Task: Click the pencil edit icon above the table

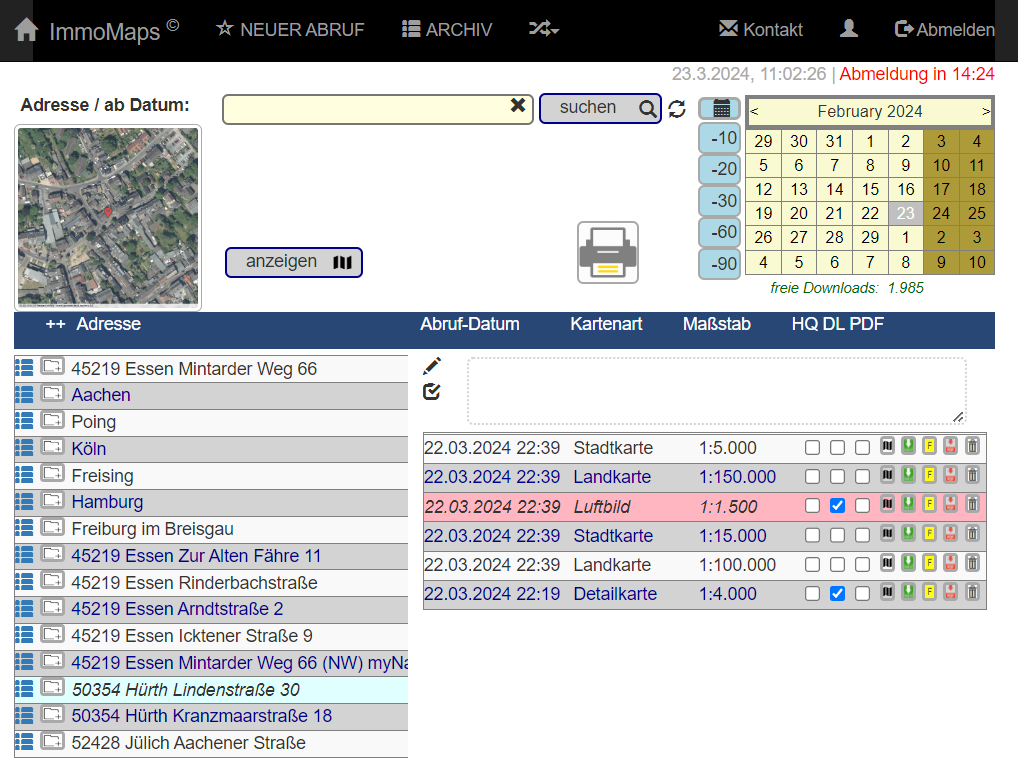Action: [x=432, y=366]
